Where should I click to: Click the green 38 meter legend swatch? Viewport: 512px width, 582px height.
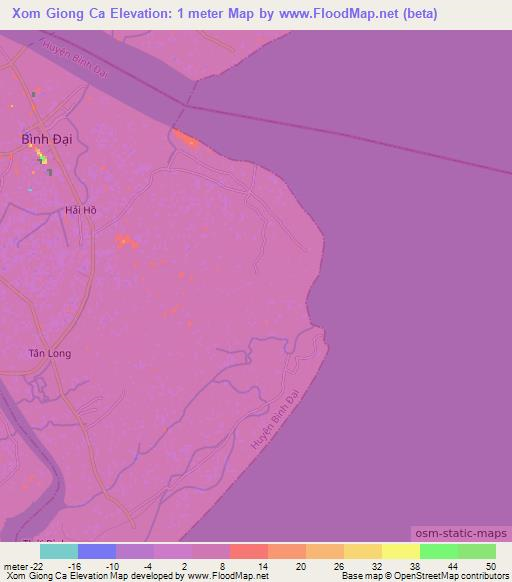tap(439, 551)
